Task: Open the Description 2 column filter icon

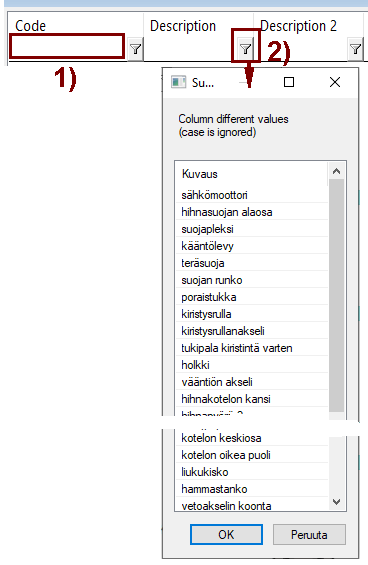Action: (355, 49)
